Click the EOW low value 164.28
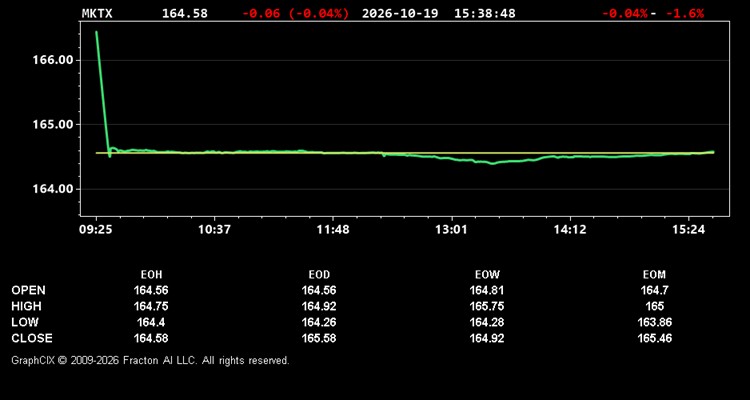Image resolution: width=750 pixels, height=400 pixels. click(x=487, y=322)
